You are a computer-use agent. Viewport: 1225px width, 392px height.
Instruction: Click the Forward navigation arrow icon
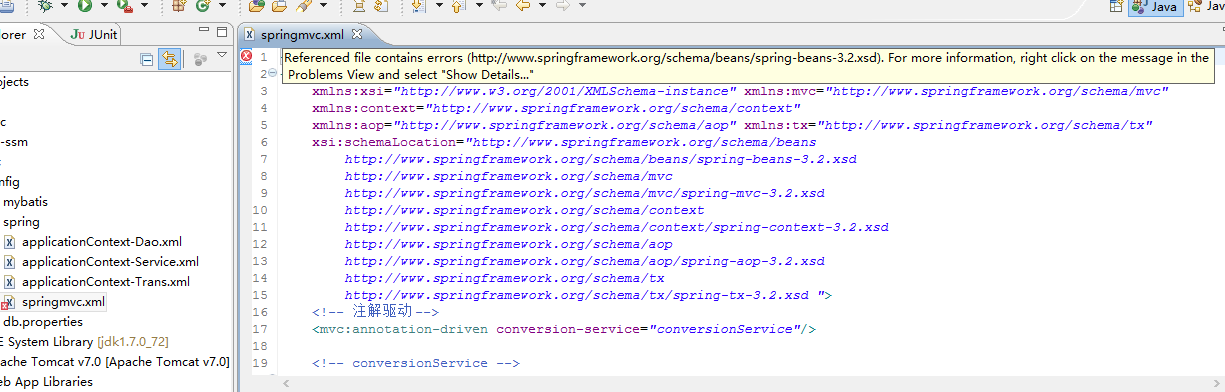pos(564,6)
